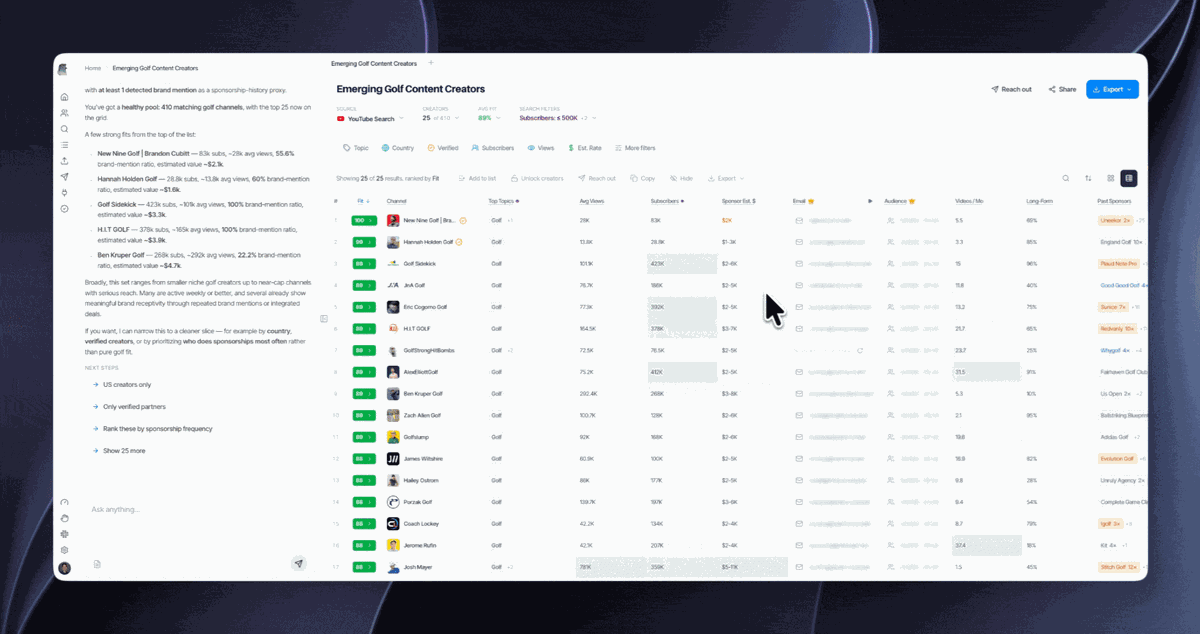The width and height of the screenshot is (1200, 634).
Task: Open the blue Export dropdown button
Action: pos(1112,89)
